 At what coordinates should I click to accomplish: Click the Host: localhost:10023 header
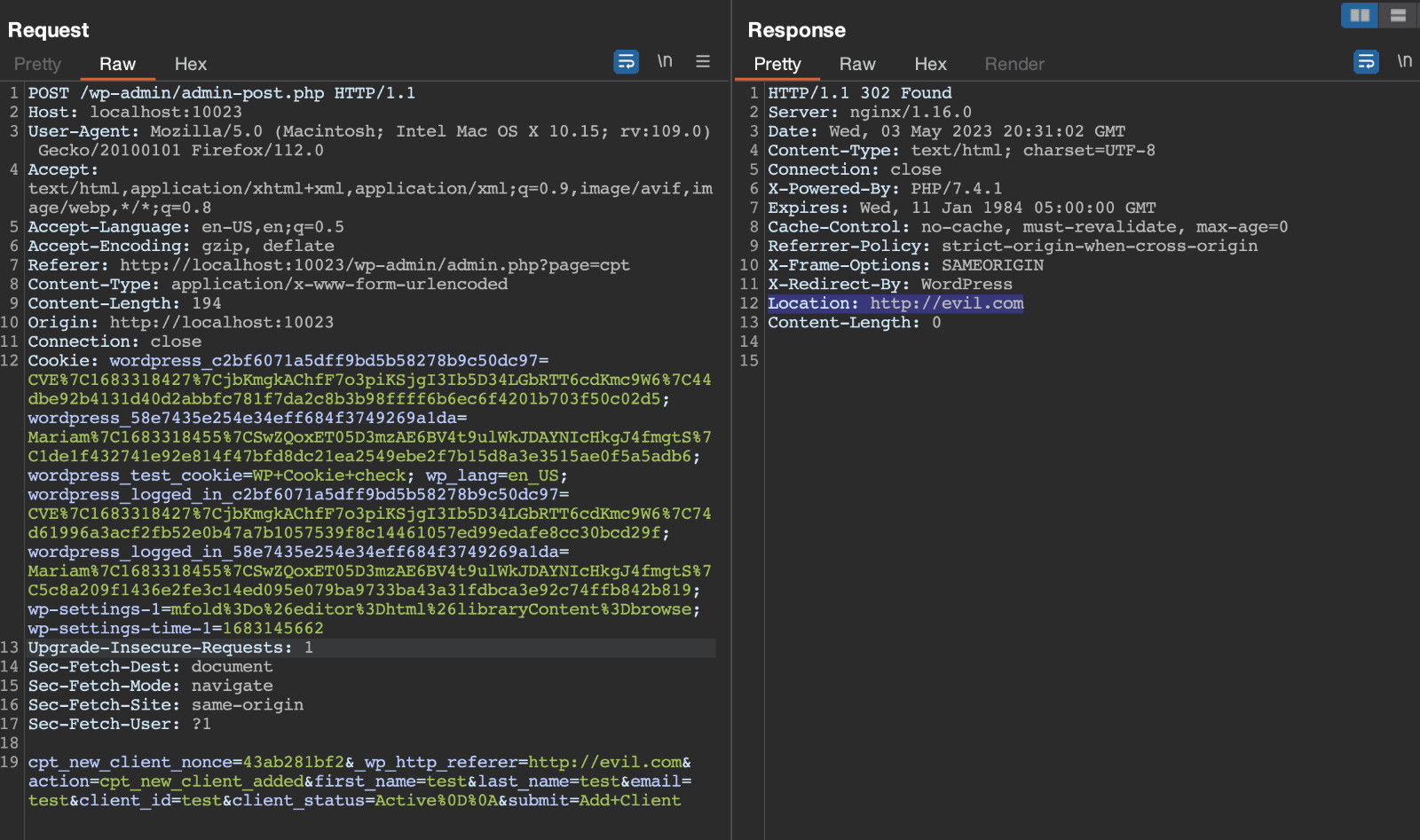point(135,113)
